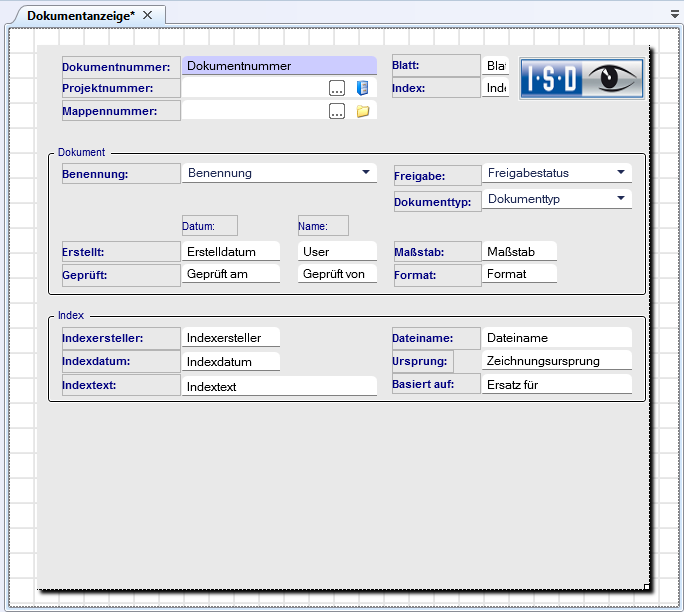Expand the Dokumenttyp dropdown
Image resolution: width=684 pixels, height=612 pixels.
pyautogui.click(x=621, y=198)
